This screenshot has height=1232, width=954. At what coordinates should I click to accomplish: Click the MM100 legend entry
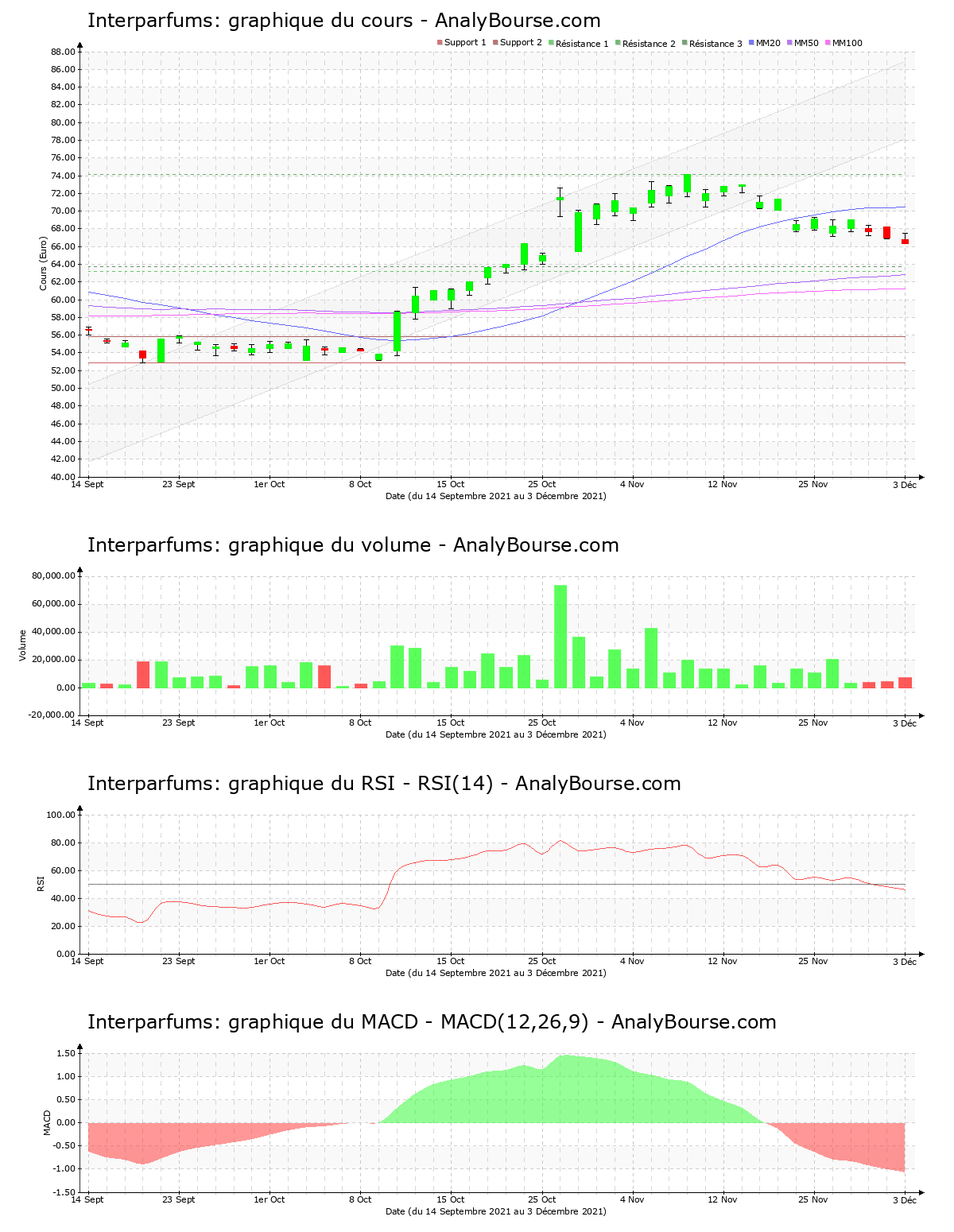[x=843, y=43]
